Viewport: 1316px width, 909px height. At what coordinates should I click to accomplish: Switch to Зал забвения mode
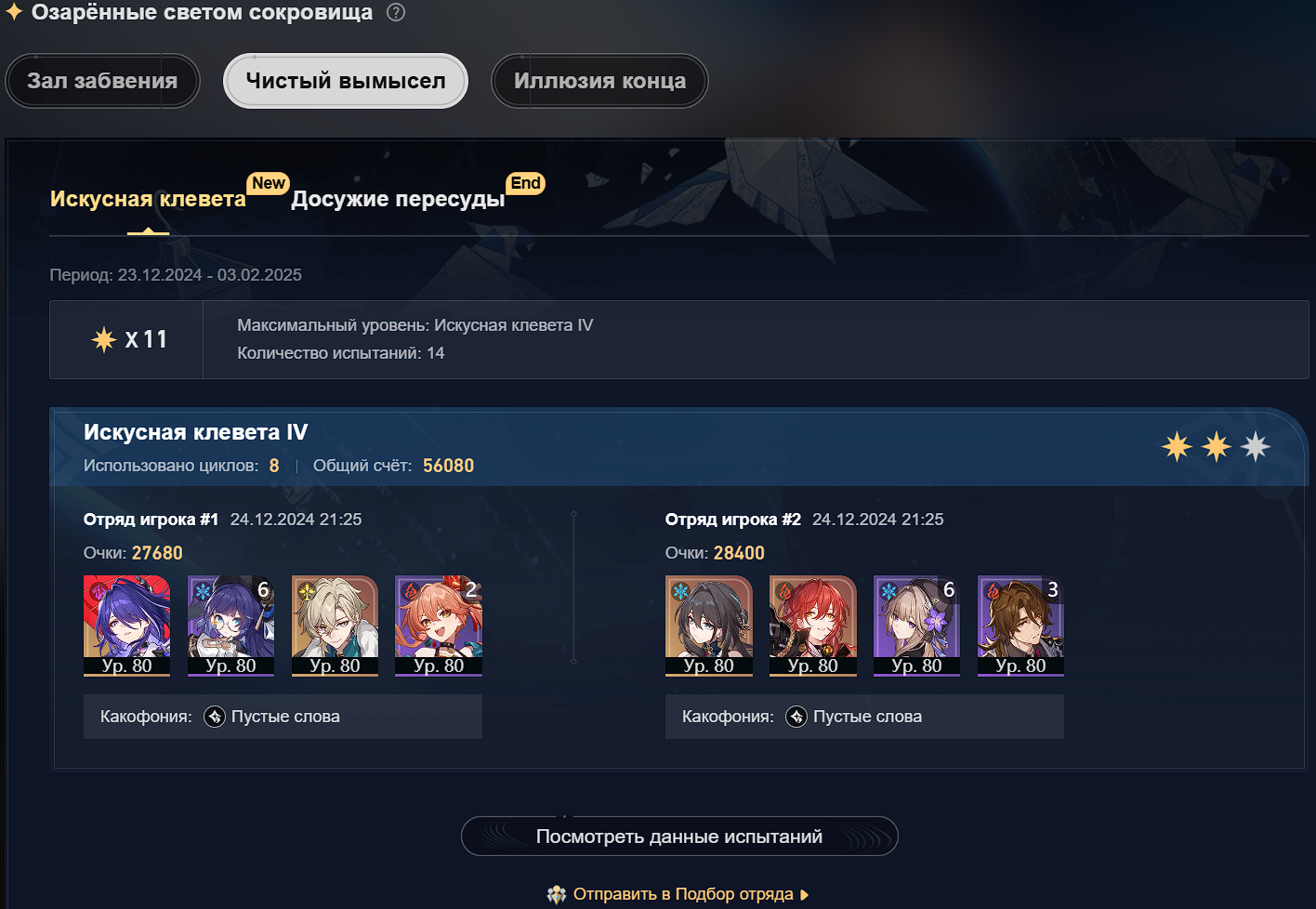click(x=102, y=81)
